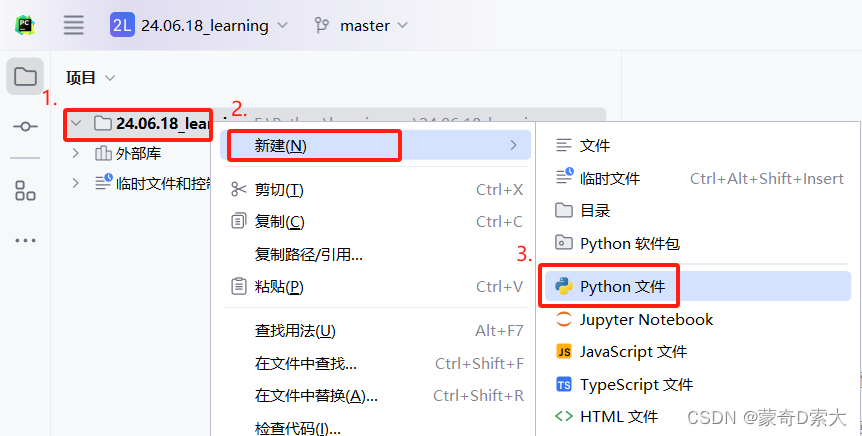Click the 外部库 library icon
The height and width of the screenshot is (436, 862).
coord(103,153)
